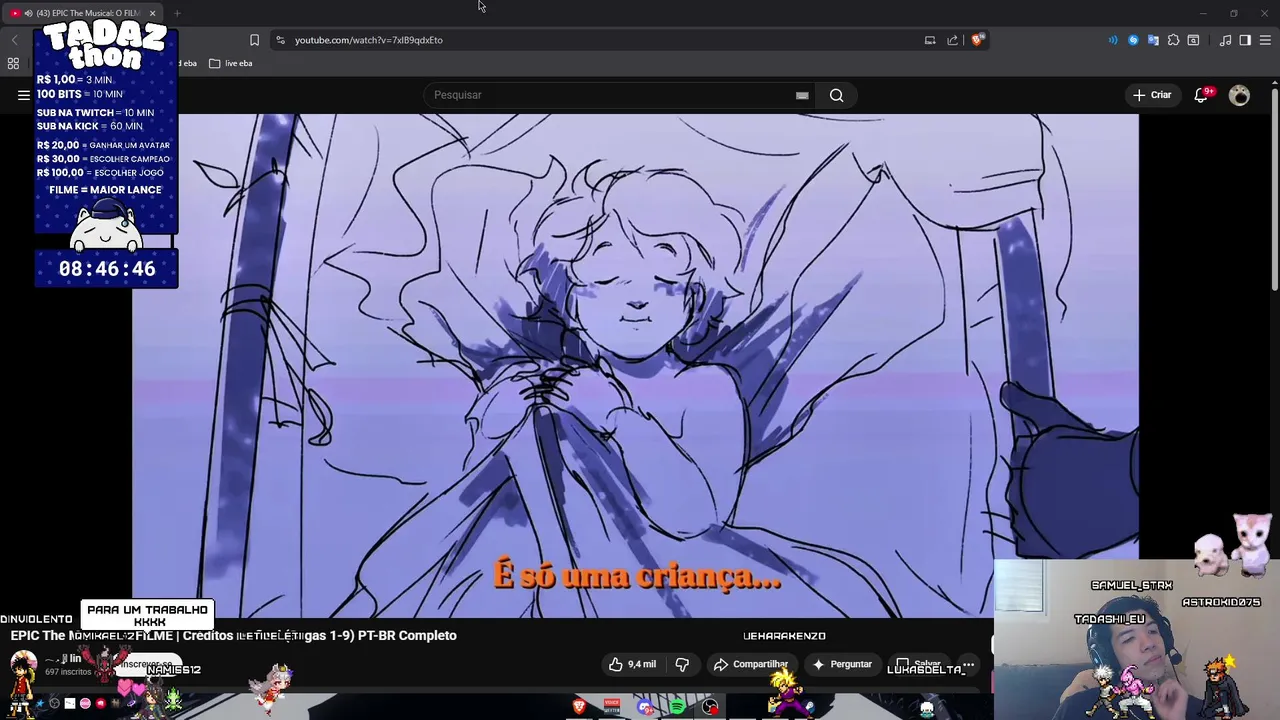Mute tab via speaker icon on tab

tap(28, 13)
